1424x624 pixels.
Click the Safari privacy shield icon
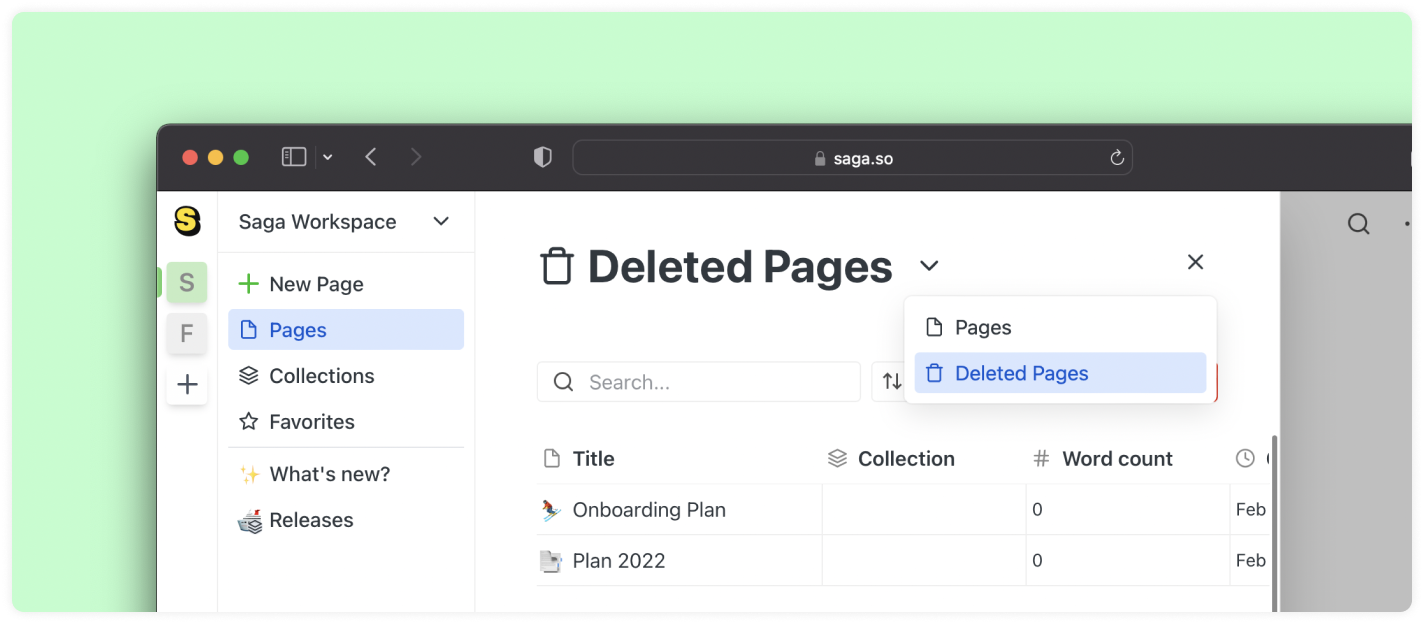tap(543, 157)
